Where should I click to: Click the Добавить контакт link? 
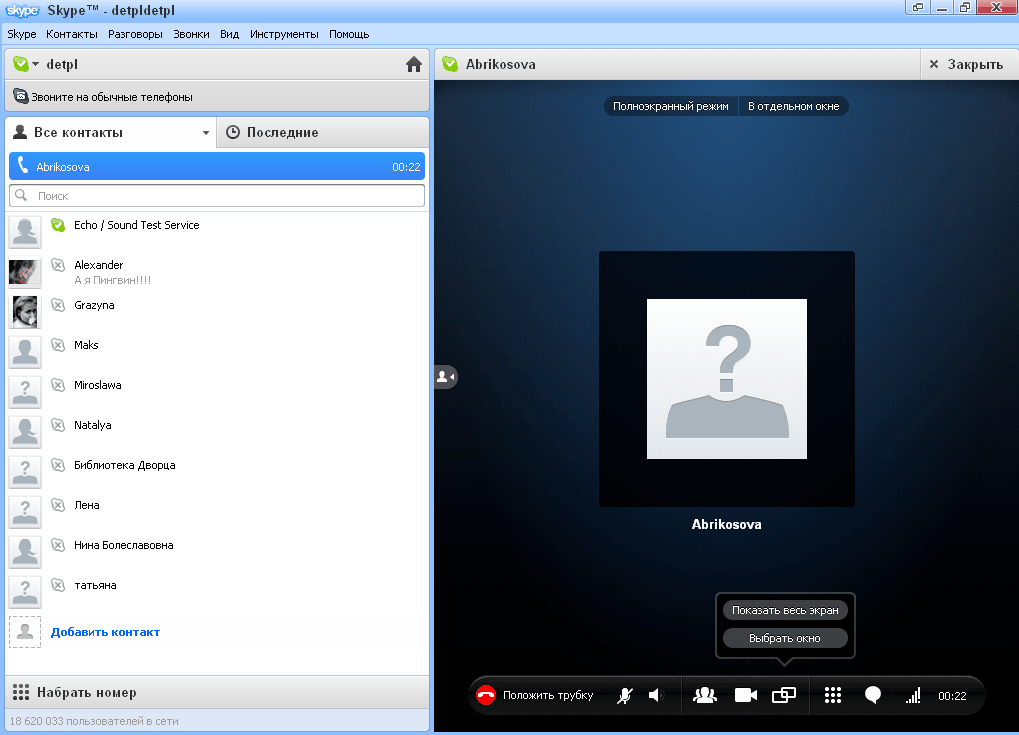click(105, 632)
